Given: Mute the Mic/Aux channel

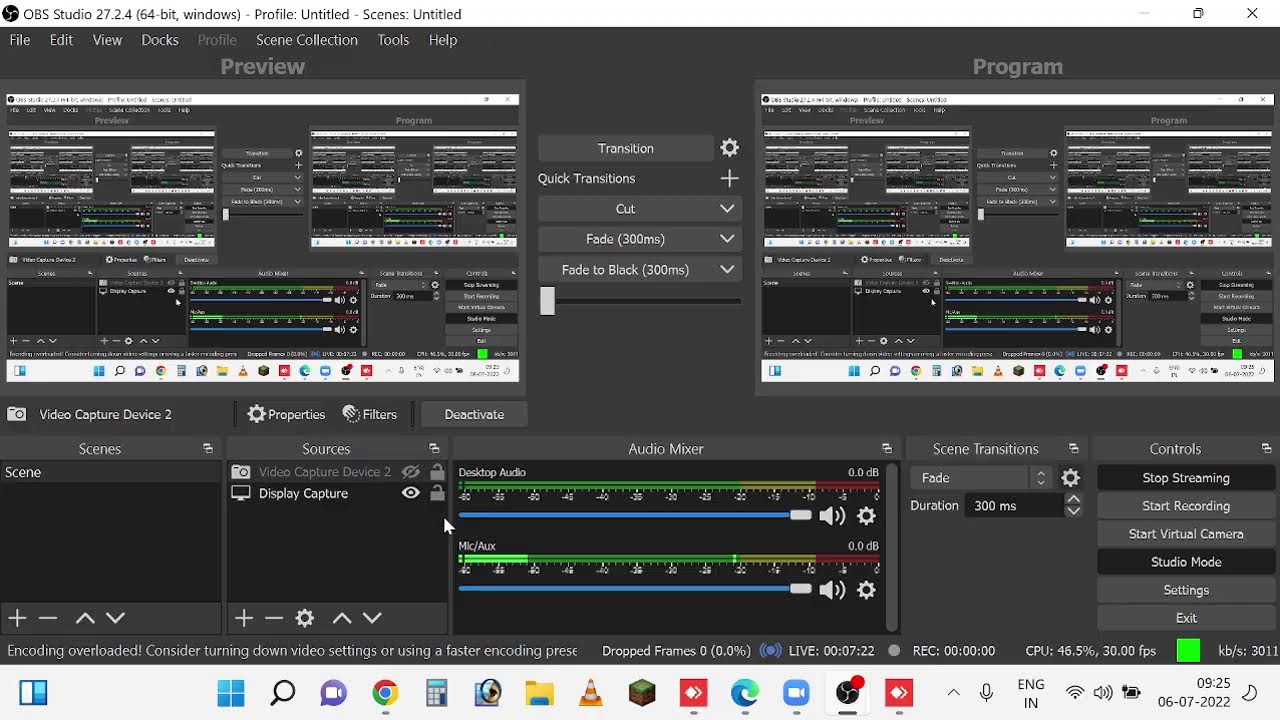Looking at the screenshot, I should pos(832,590).
